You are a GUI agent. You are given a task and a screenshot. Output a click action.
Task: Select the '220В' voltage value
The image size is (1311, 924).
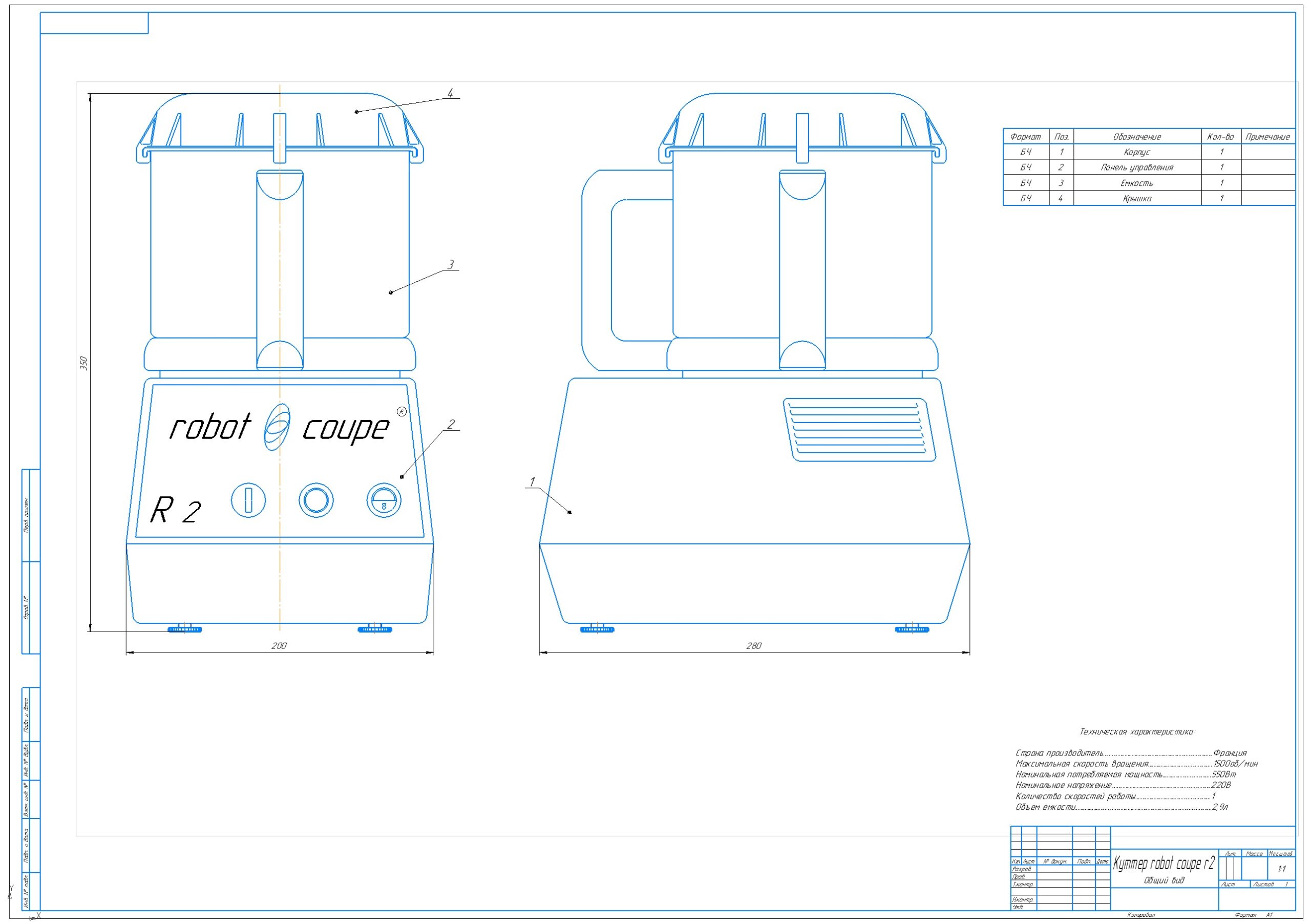tap(1221, 786)
